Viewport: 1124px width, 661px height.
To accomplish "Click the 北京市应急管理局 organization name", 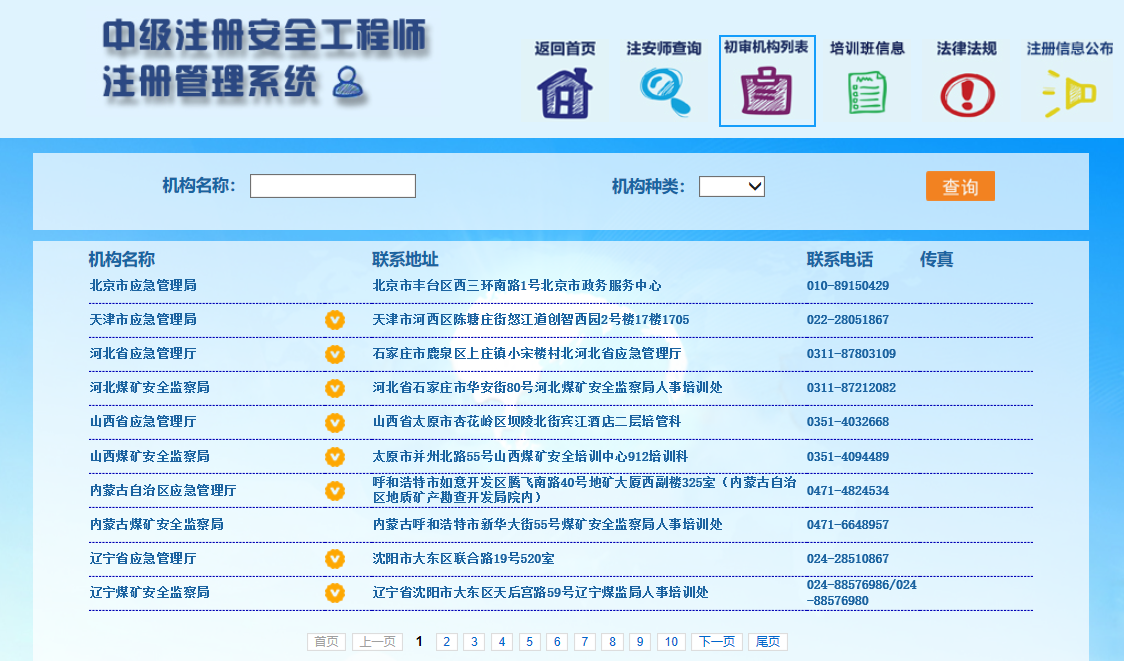I will [x=143, y=286].
